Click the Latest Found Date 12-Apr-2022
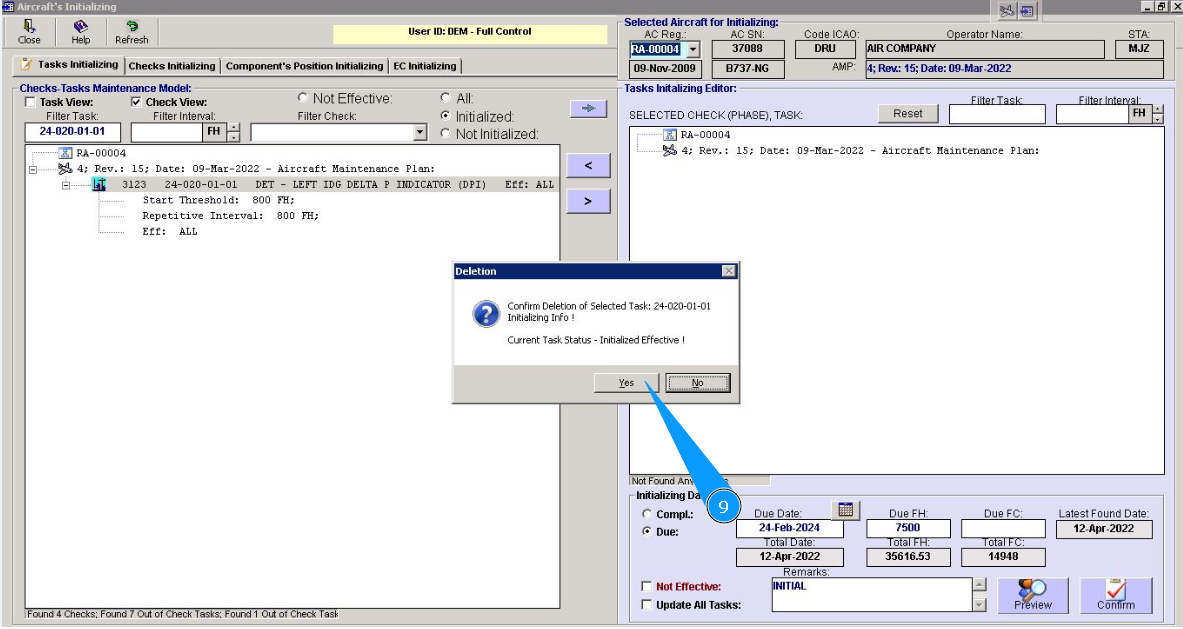 click(1104, 529)
